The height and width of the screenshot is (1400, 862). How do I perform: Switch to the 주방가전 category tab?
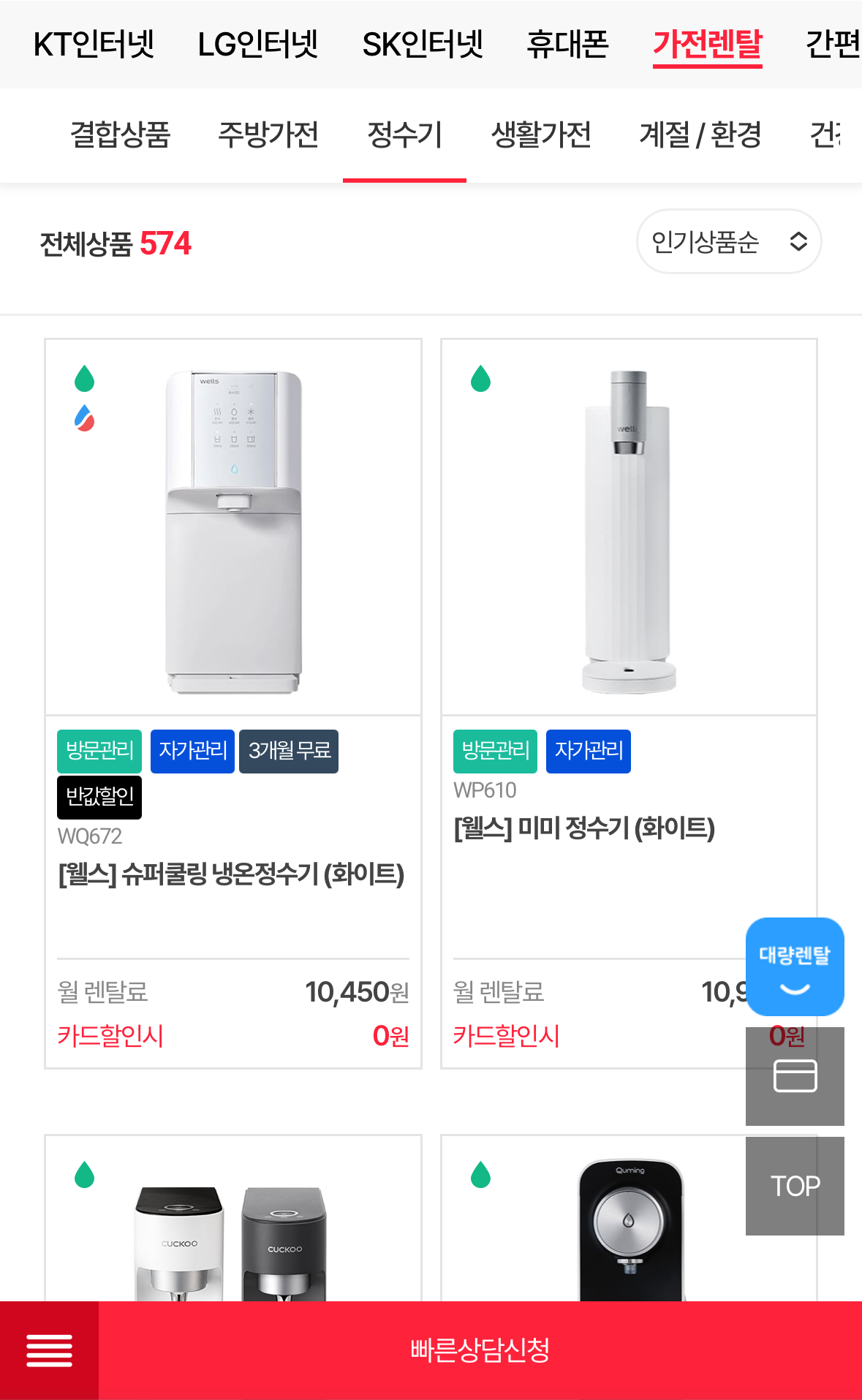tap(268, 135)
